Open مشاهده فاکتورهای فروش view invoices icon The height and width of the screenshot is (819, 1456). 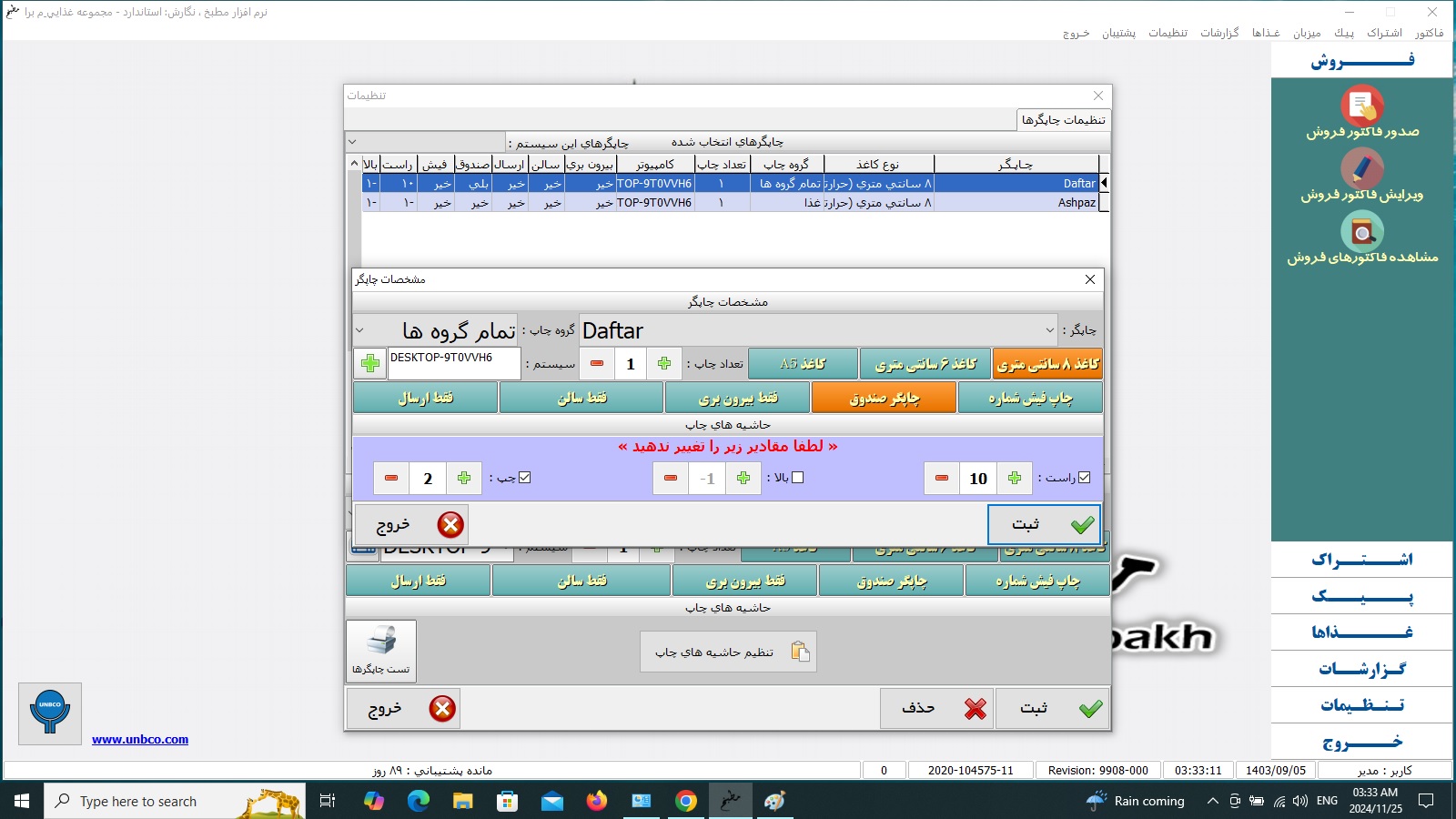pyautogui.click(x=1362, y=238)
